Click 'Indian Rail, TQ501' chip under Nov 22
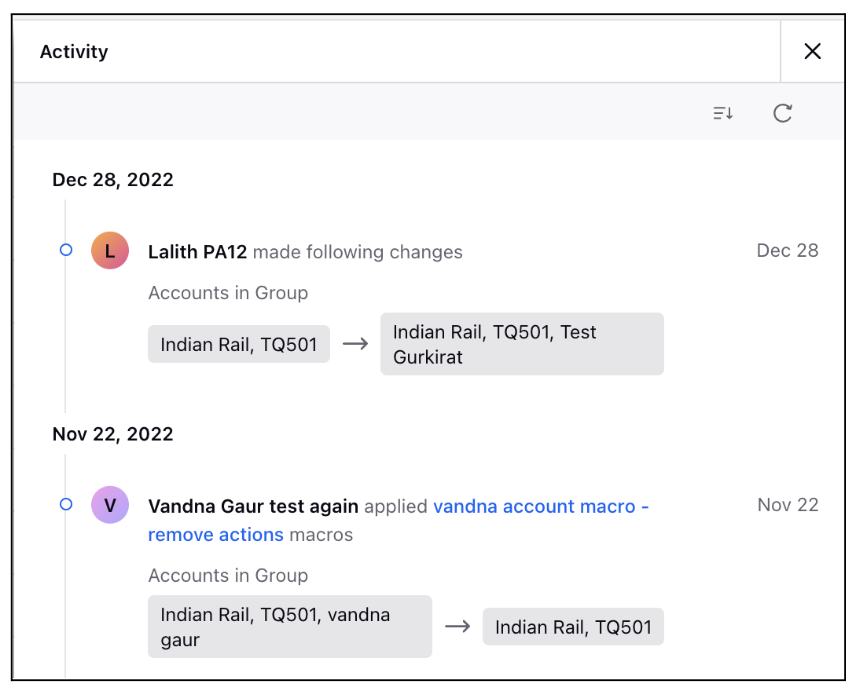Viewport: 864px width, 692px height. pos(573,627)
